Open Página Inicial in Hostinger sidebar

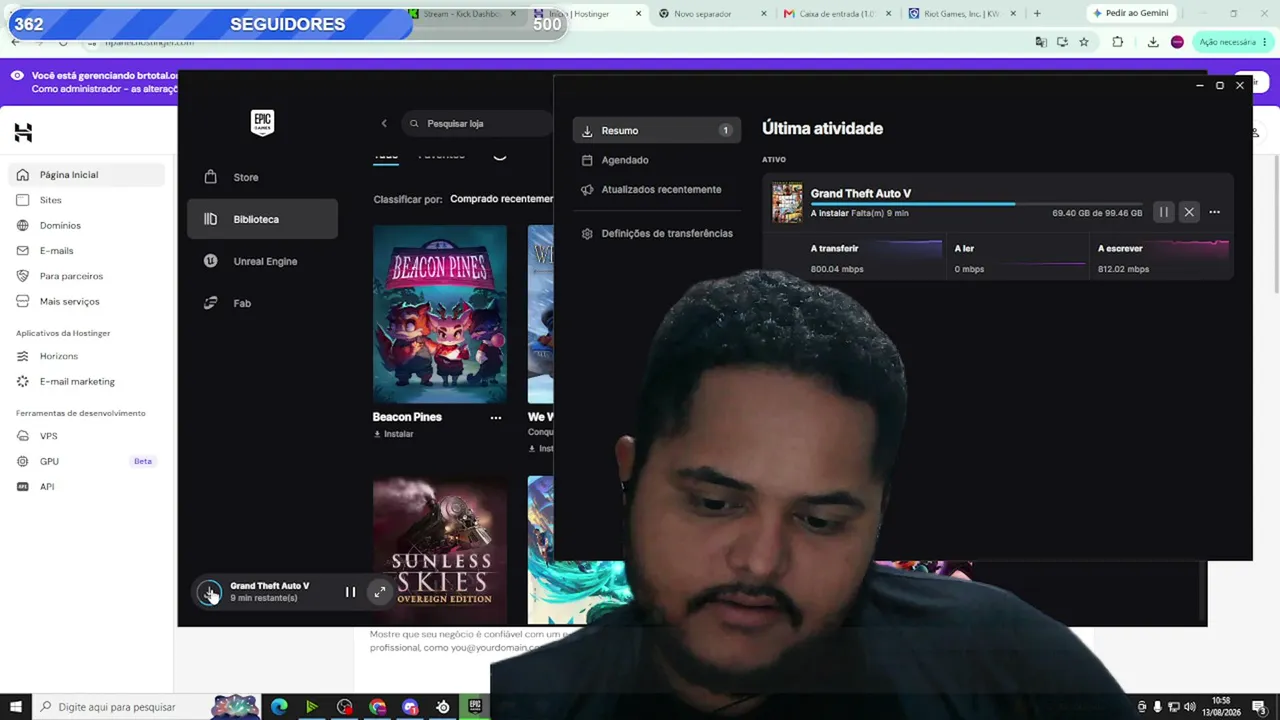tap(86, 175)
